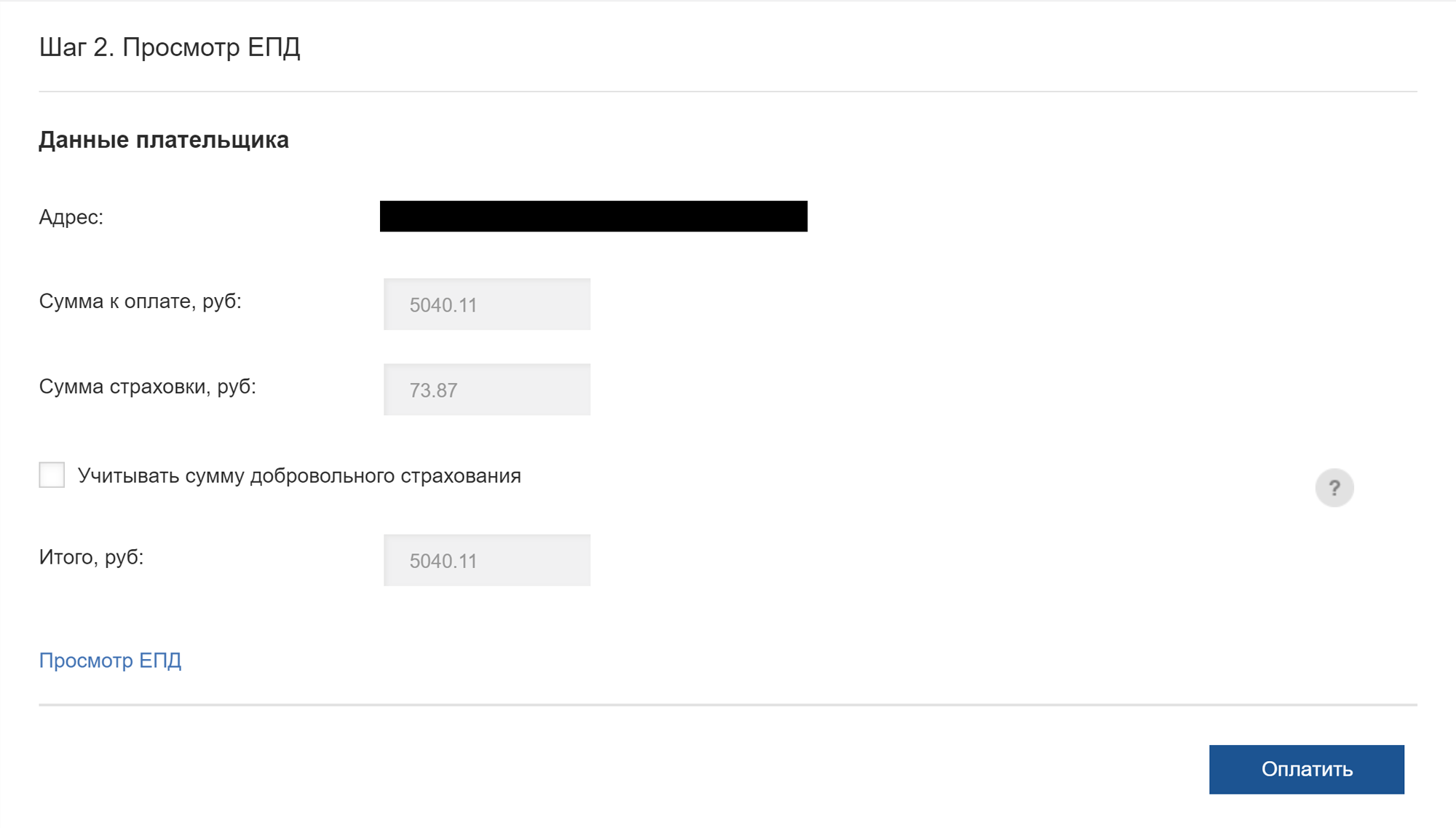Click the итого field

(487, 560)
